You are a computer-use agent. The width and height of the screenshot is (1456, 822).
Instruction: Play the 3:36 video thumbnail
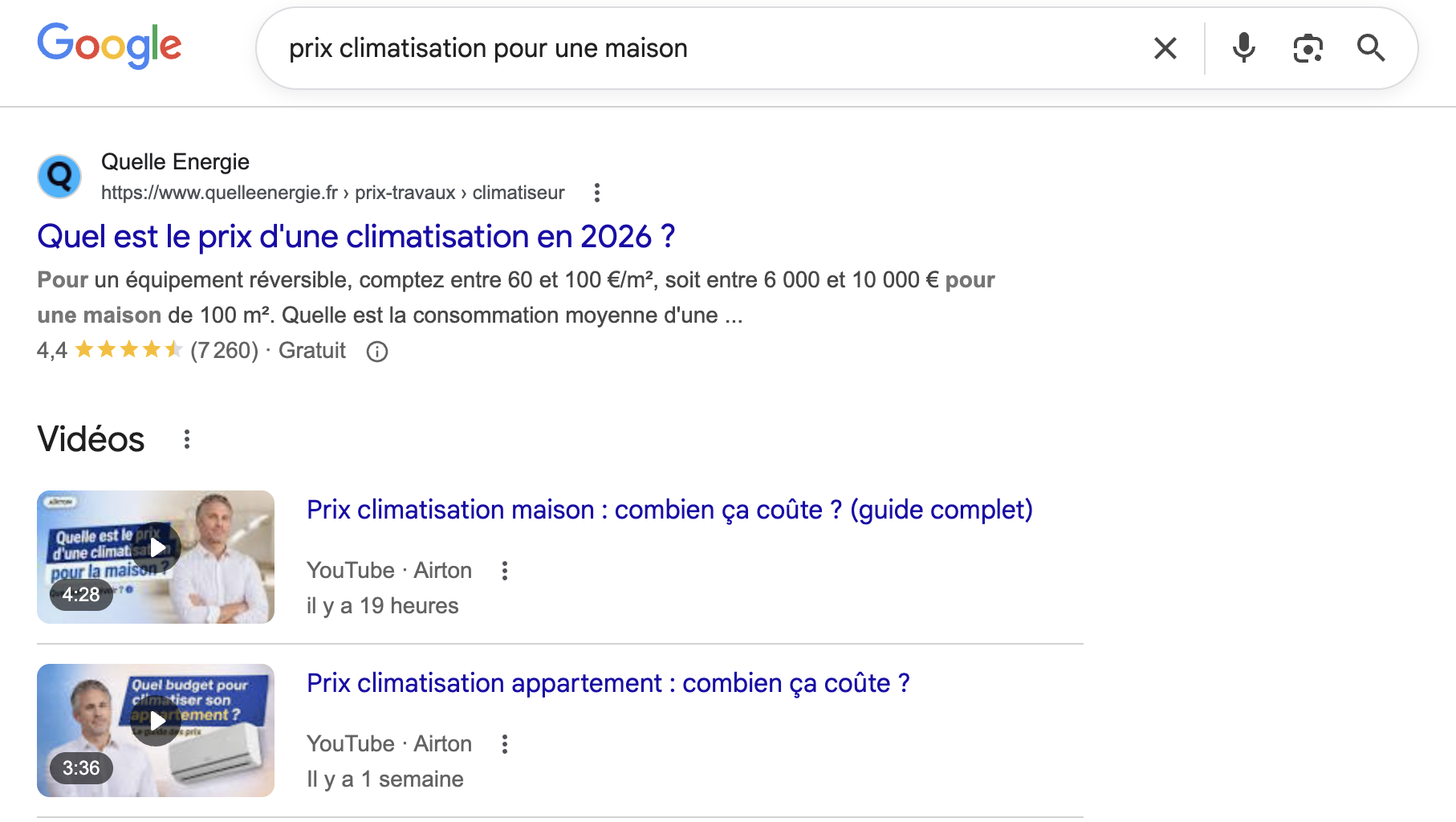[156, 730]
